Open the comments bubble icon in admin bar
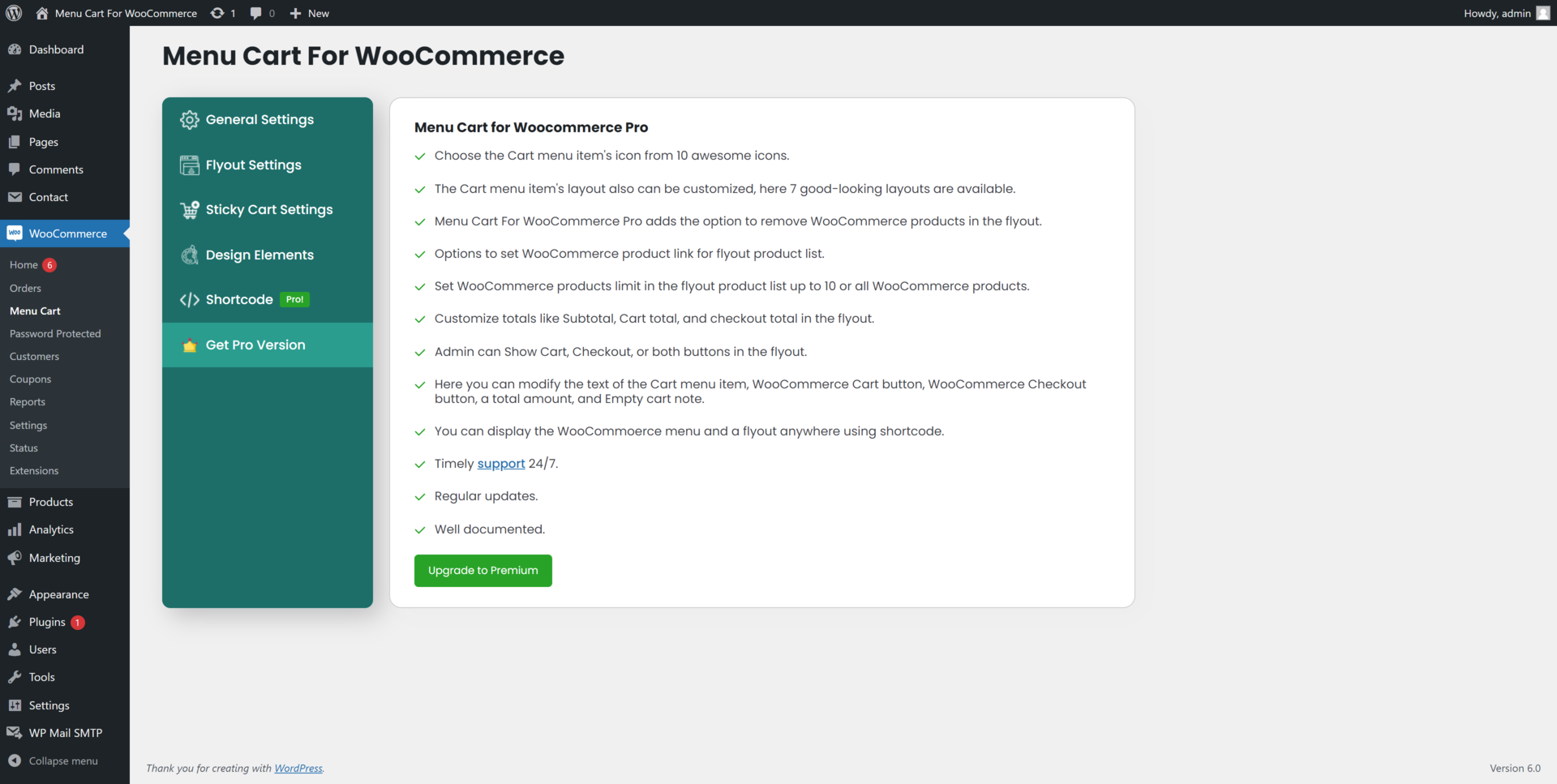The height and width of the screenshot is (784, 1557). 256,13
